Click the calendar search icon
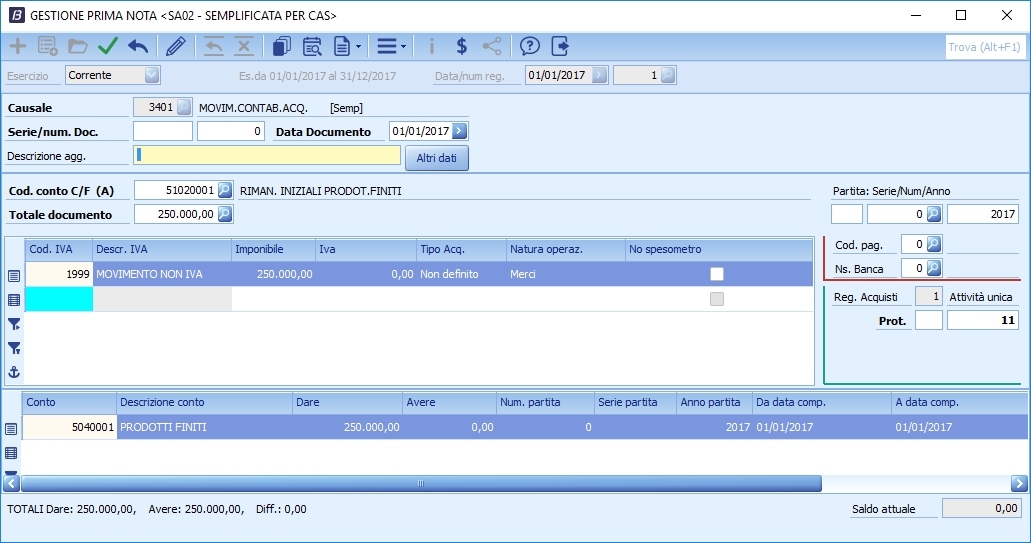Screen dimensions: 1031x543 coord(312,46)
